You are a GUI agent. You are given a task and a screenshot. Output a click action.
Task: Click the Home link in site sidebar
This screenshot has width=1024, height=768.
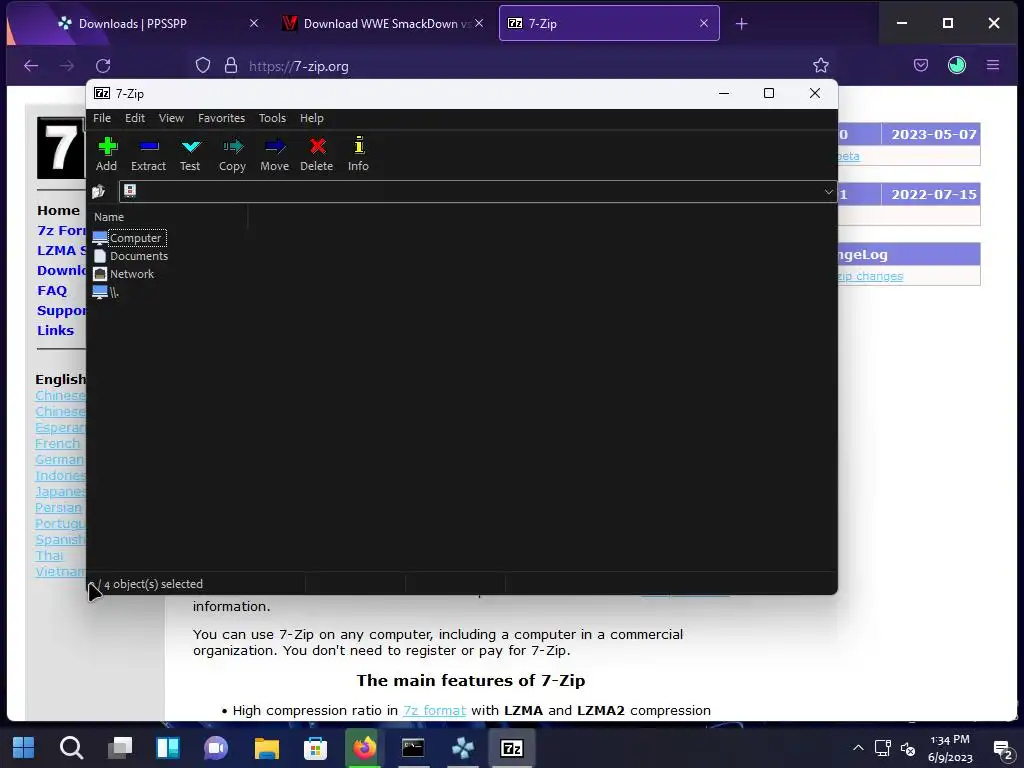tap(58, 210)
